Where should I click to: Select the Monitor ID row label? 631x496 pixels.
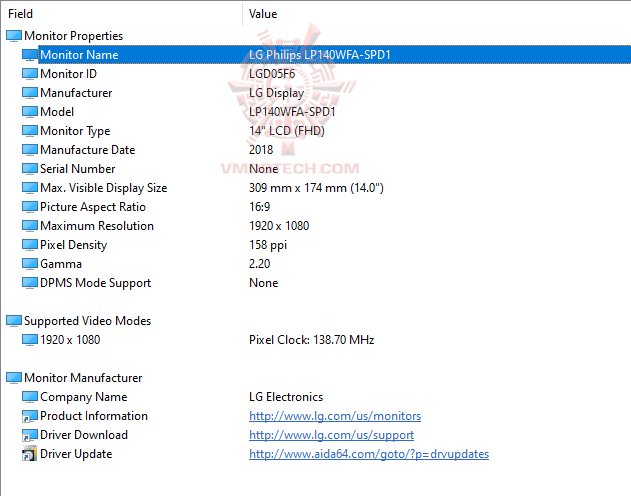(68, 74)
